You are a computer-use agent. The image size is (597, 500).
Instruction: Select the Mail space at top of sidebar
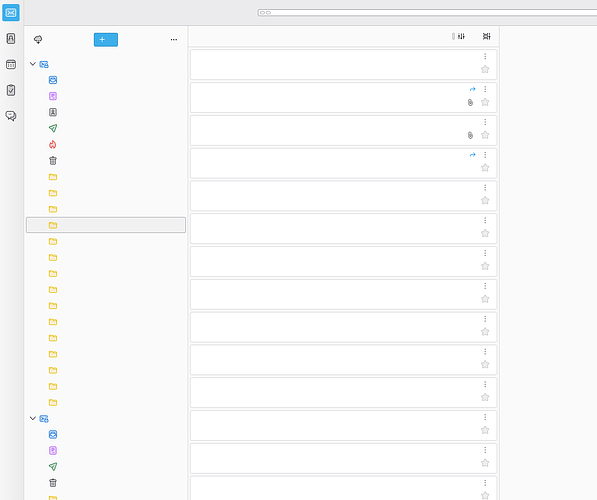pos(11,13)
